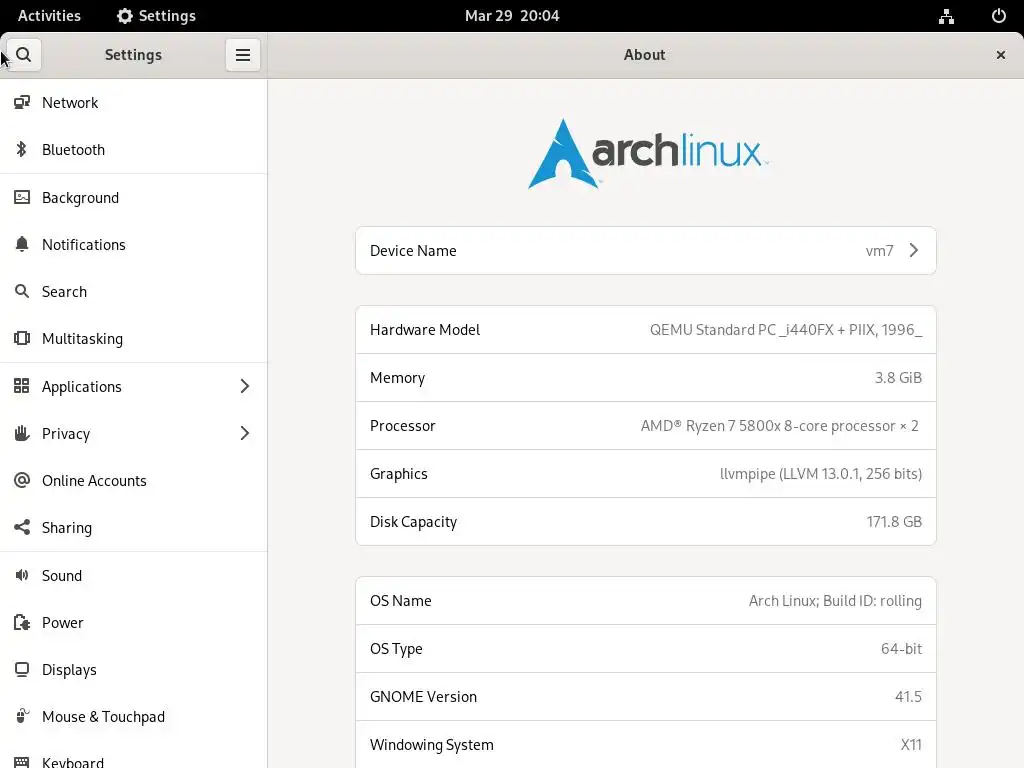Viewport: 1024px width, 768px height.
Task: Click the Sharing icon
Action: (22, 527)
